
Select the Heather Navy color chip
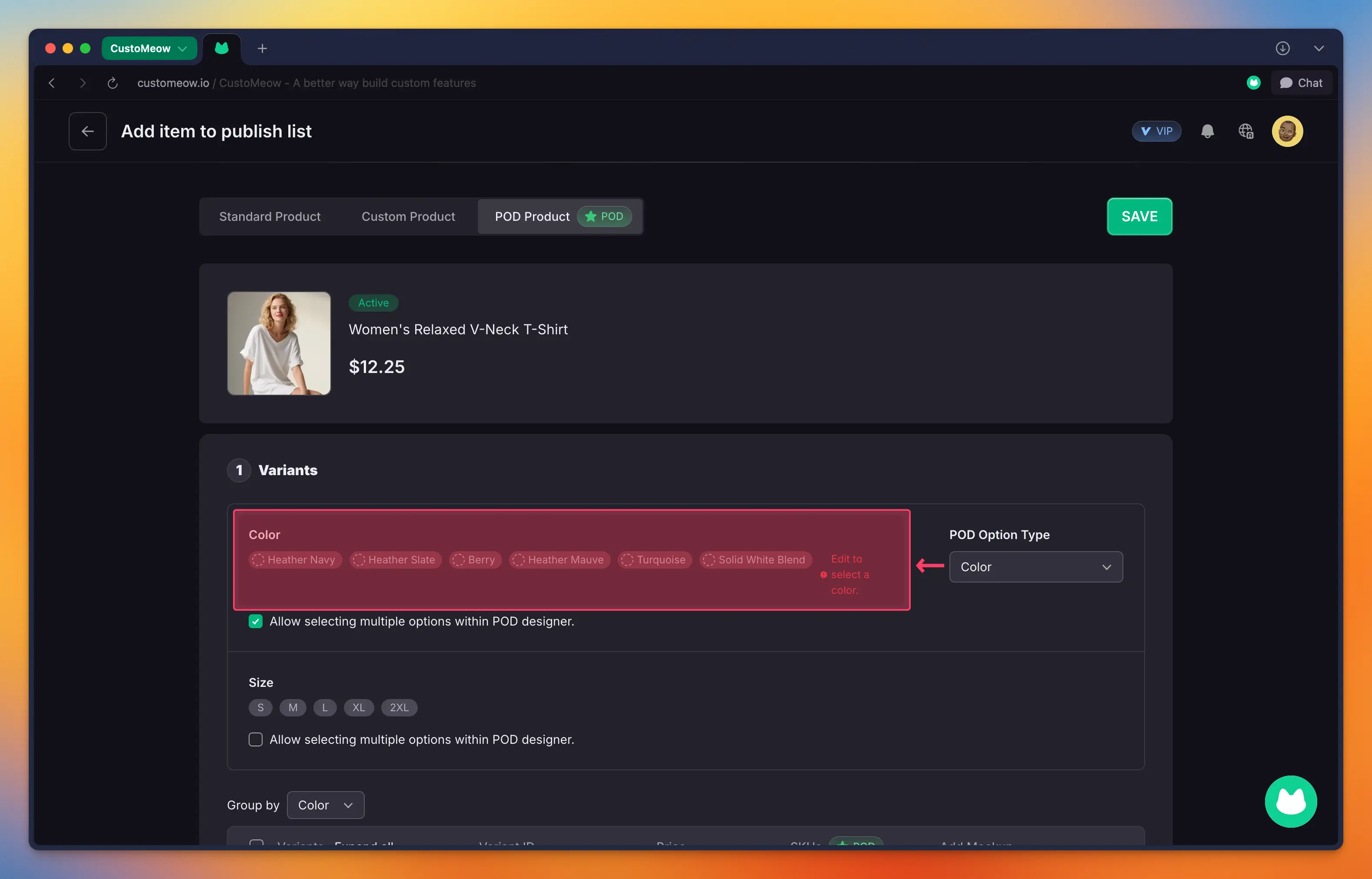[295, 560]
